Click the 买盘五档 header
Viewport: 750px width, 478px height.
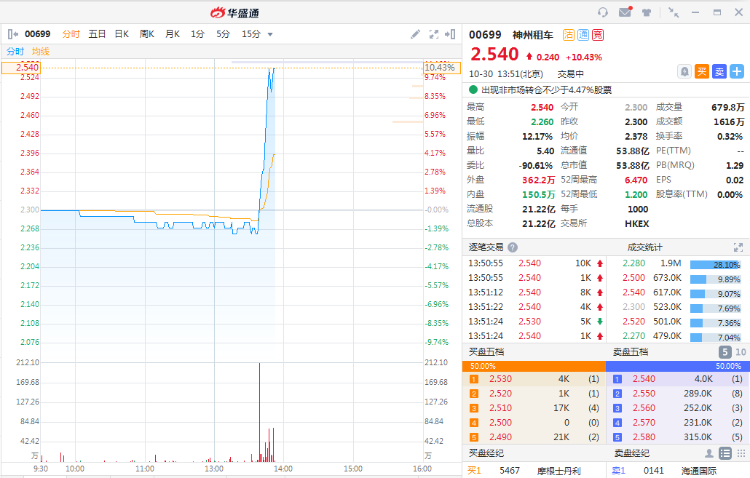[x=486, y=352]
